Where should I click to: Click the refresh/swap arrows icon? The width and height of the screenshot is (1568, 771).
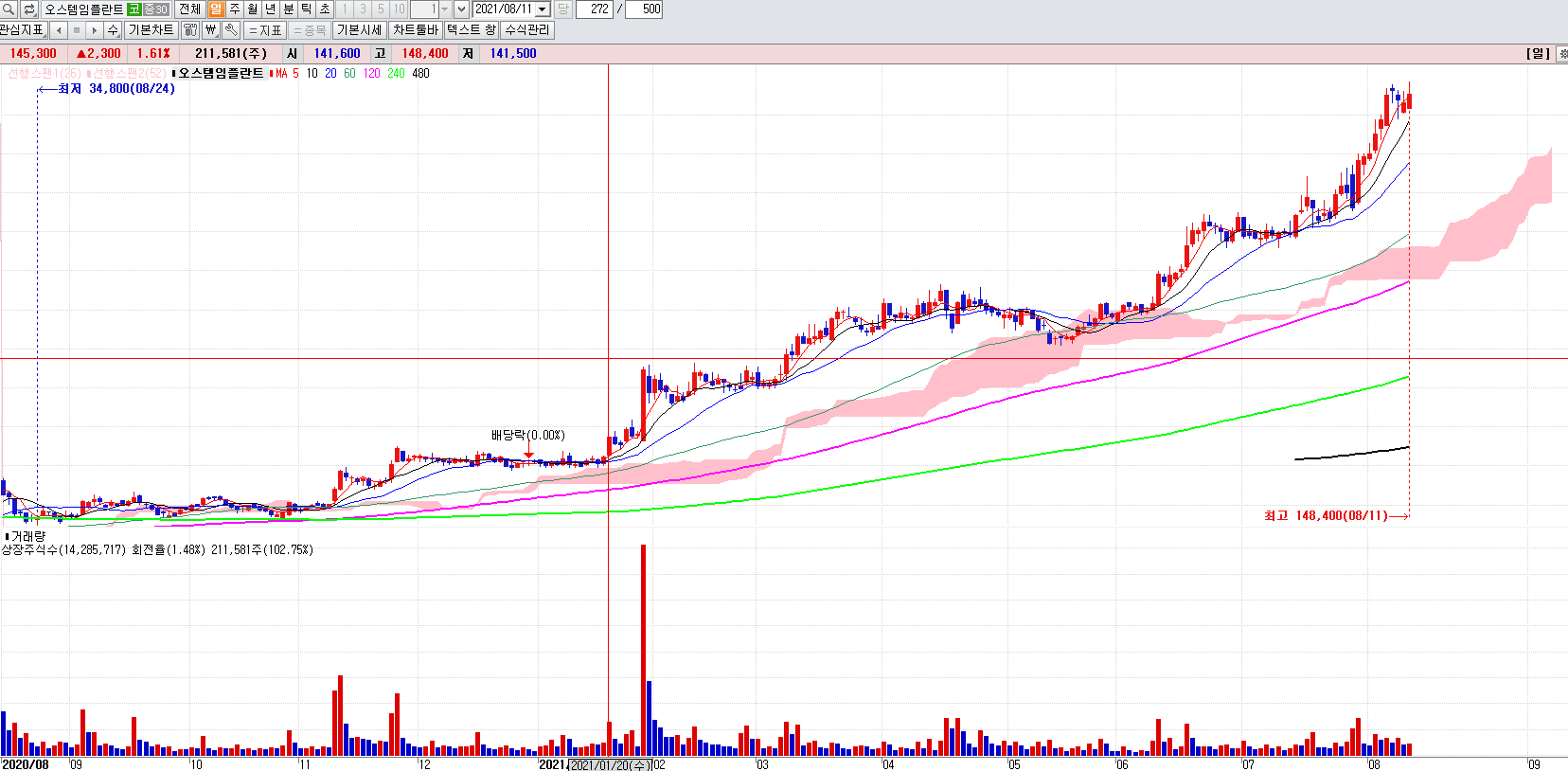point(29,9)
